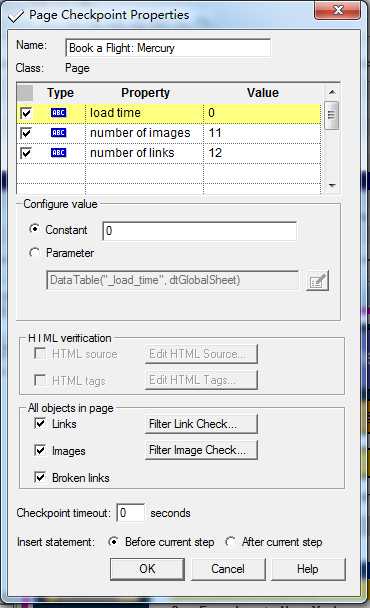Click the checkmark icon in the title bar
The height and width of the screenshot is (608, 370).
pos(16,16)
